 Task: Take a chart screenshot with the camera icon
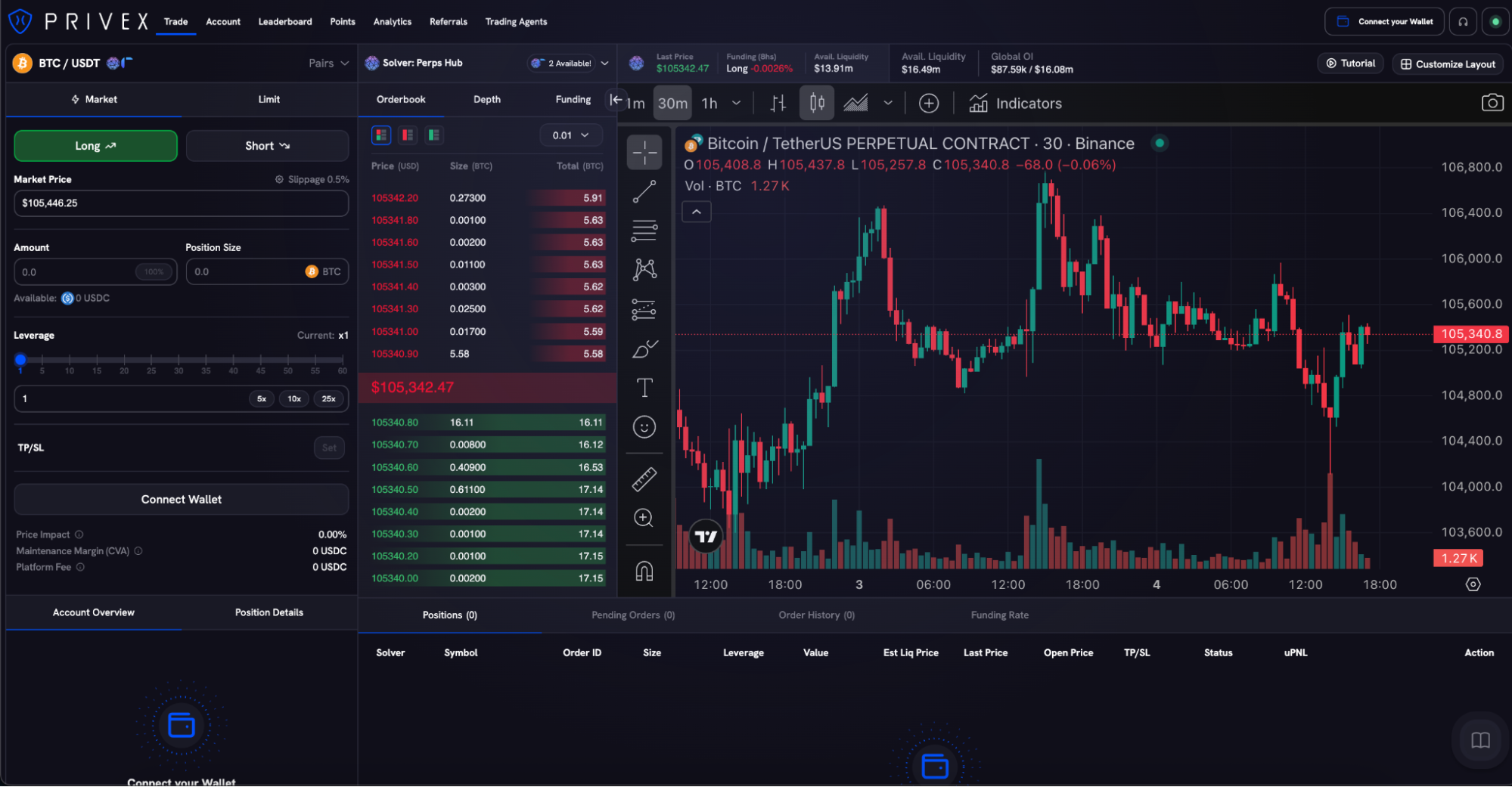click(x=1493, y=102)
